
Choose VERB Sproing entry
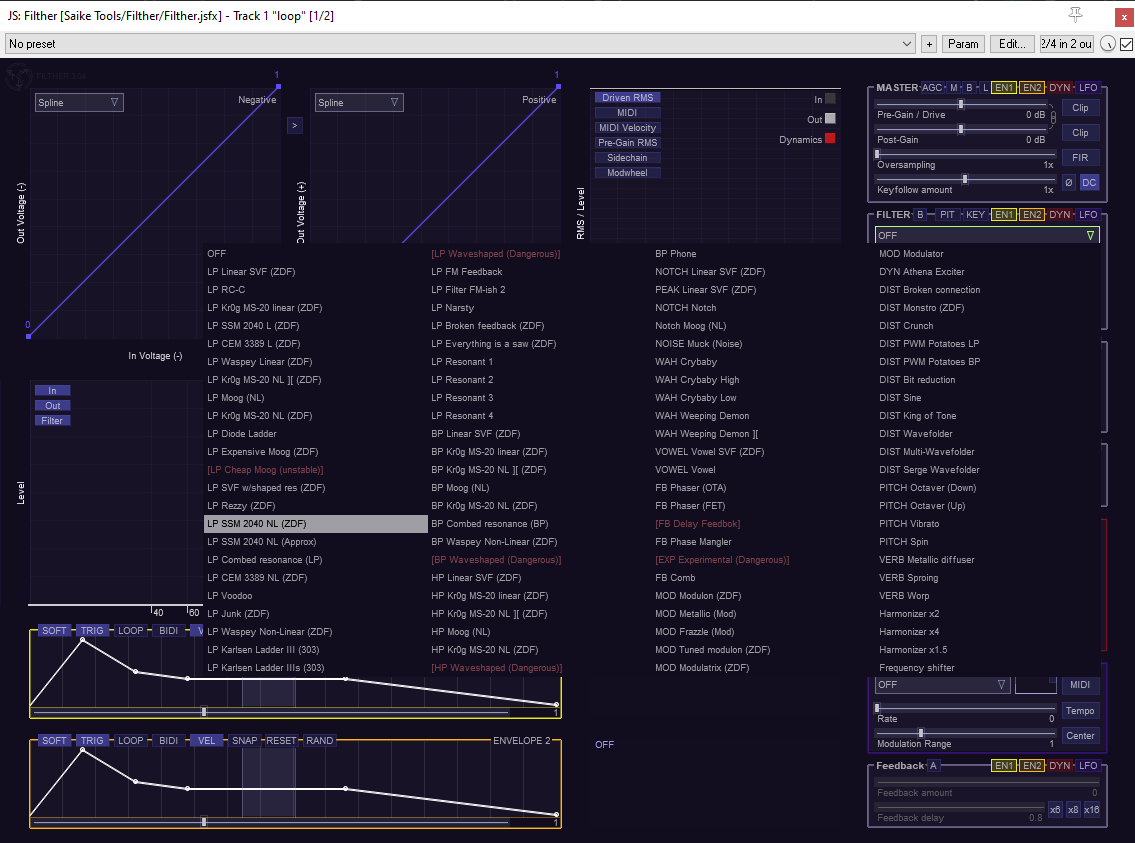908,578
